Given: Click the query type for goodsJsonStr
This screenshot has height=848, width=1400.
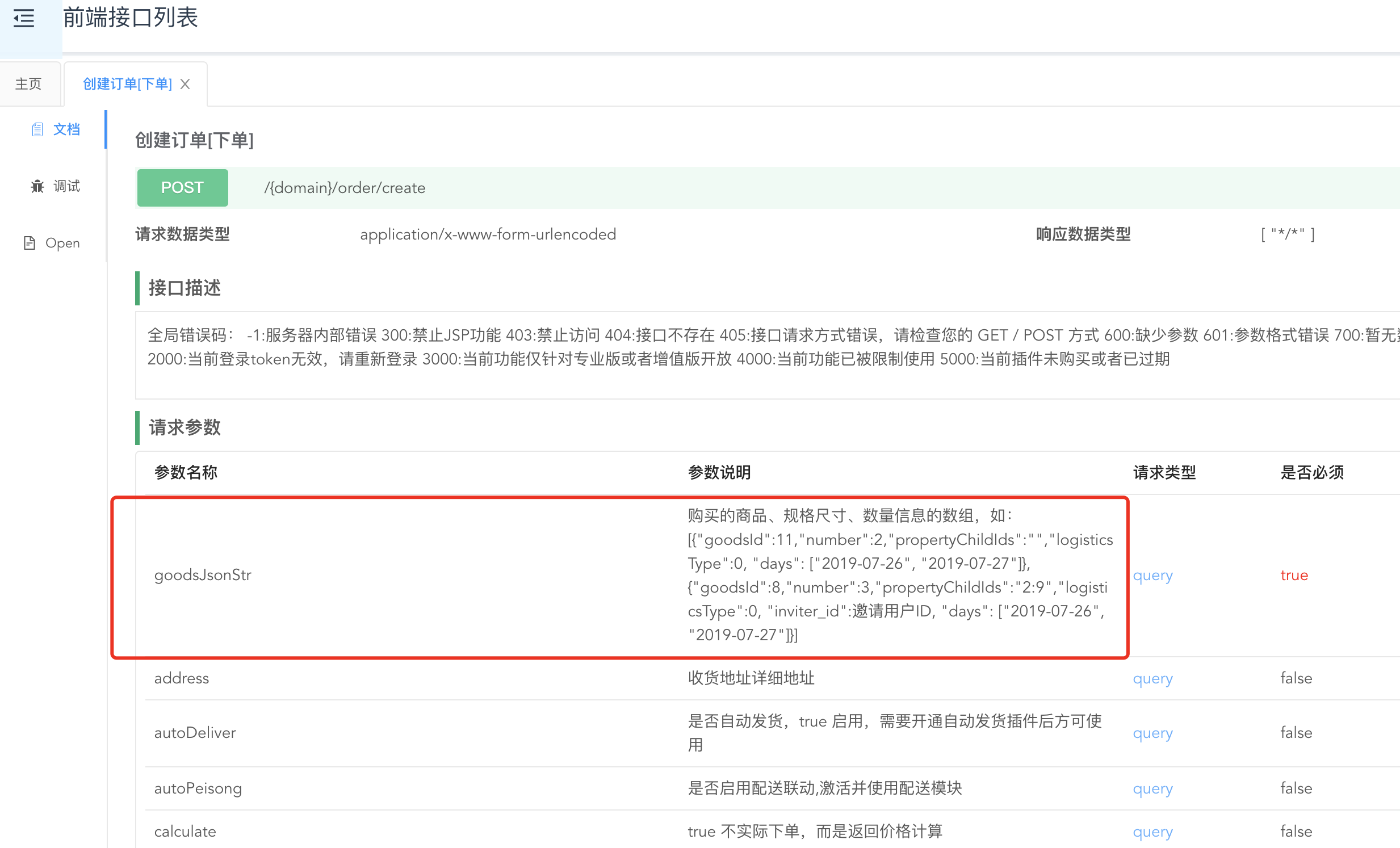Looking at the screenshot, I should point(1152,575).
